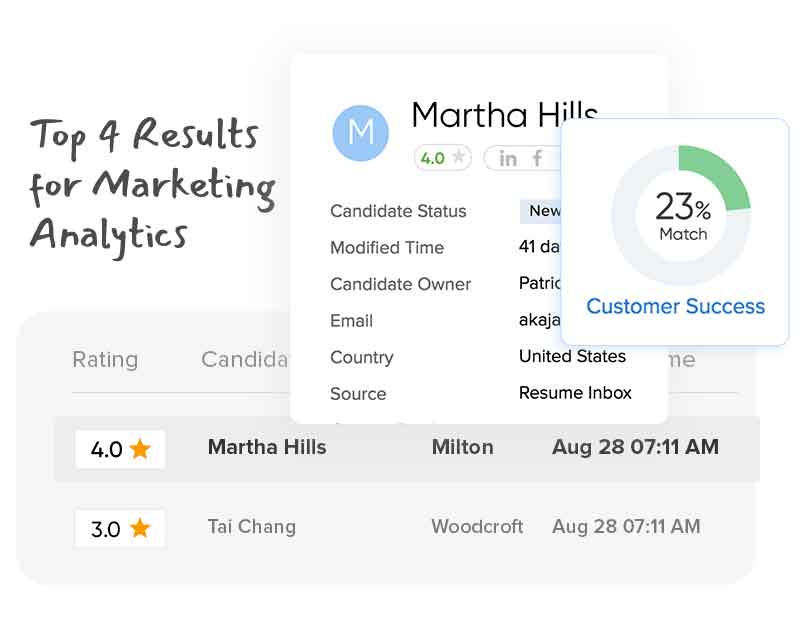
Task: Click the United States country value
Action: pos(572,357)
